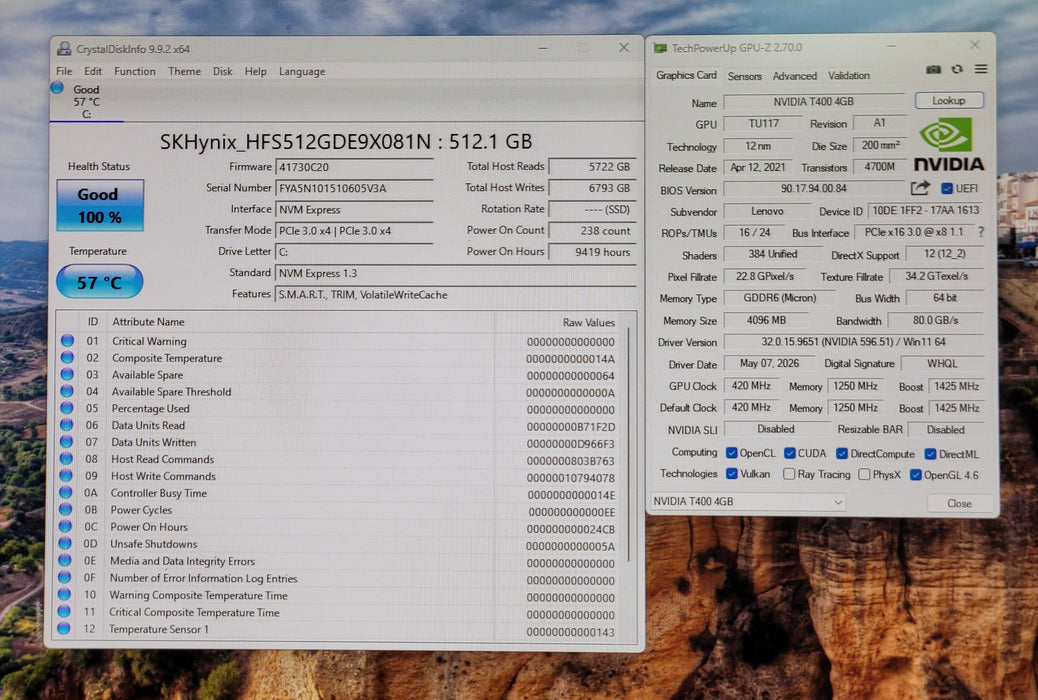
Task: Enable the PhysX checkbox
Action: pyautogui.click(x=864, y=474)
